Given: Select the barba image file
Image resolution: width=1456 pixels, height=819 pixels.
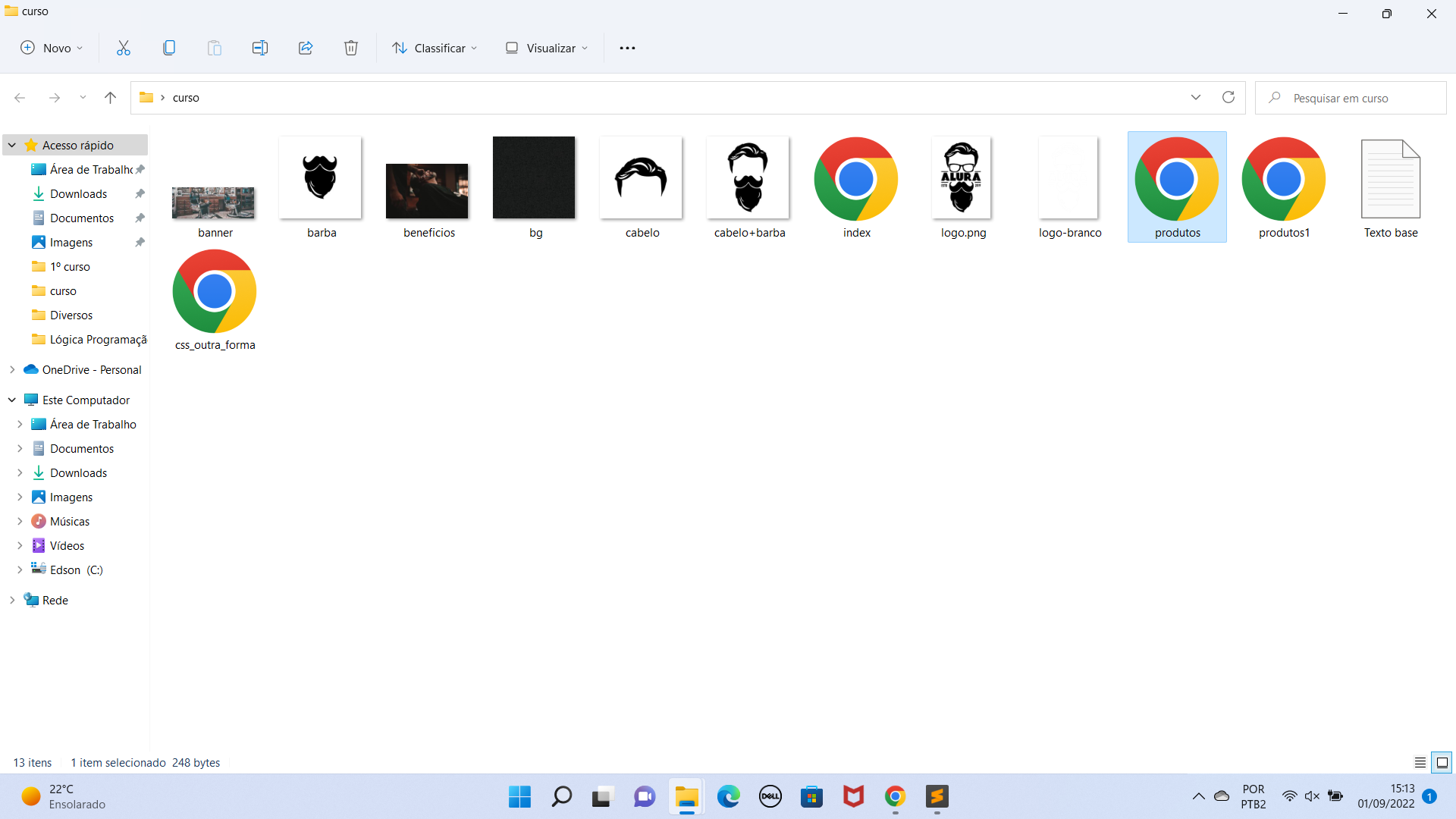Looking at the screenshot, I should click(322, 187).
